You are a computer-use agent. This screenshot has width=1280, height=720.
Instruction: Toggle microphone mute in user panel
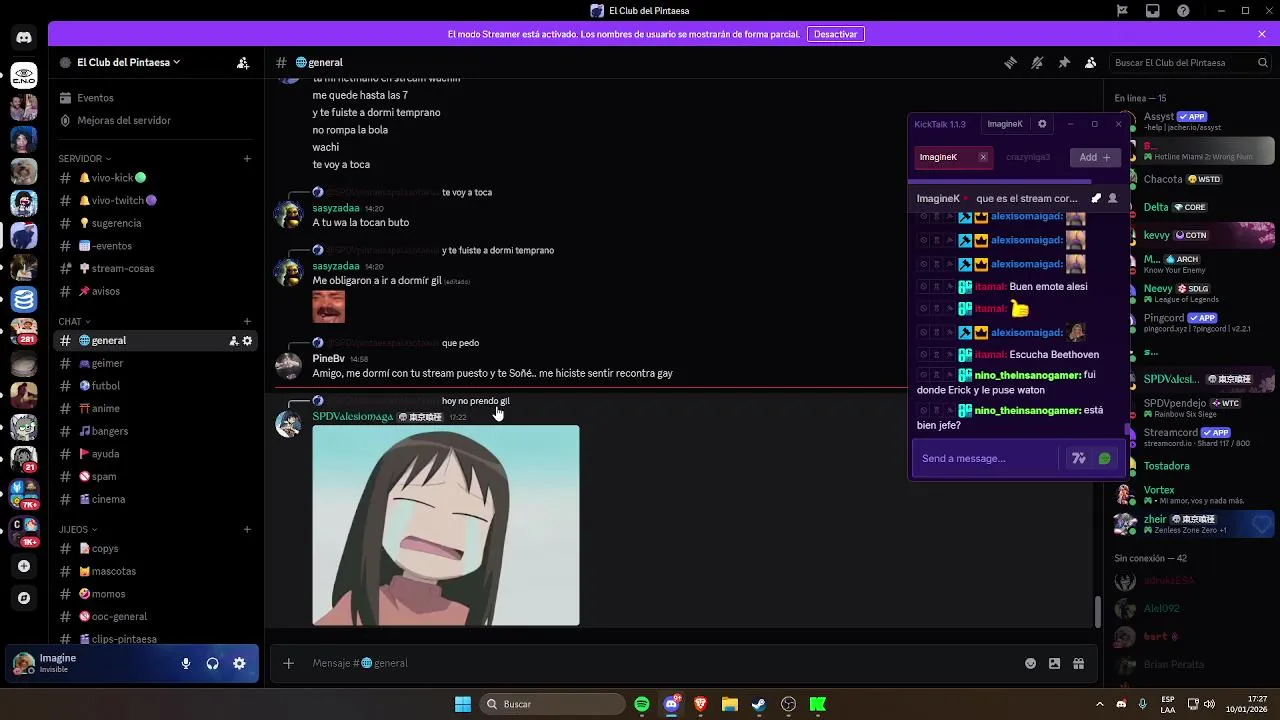click(x=186, y=663)
